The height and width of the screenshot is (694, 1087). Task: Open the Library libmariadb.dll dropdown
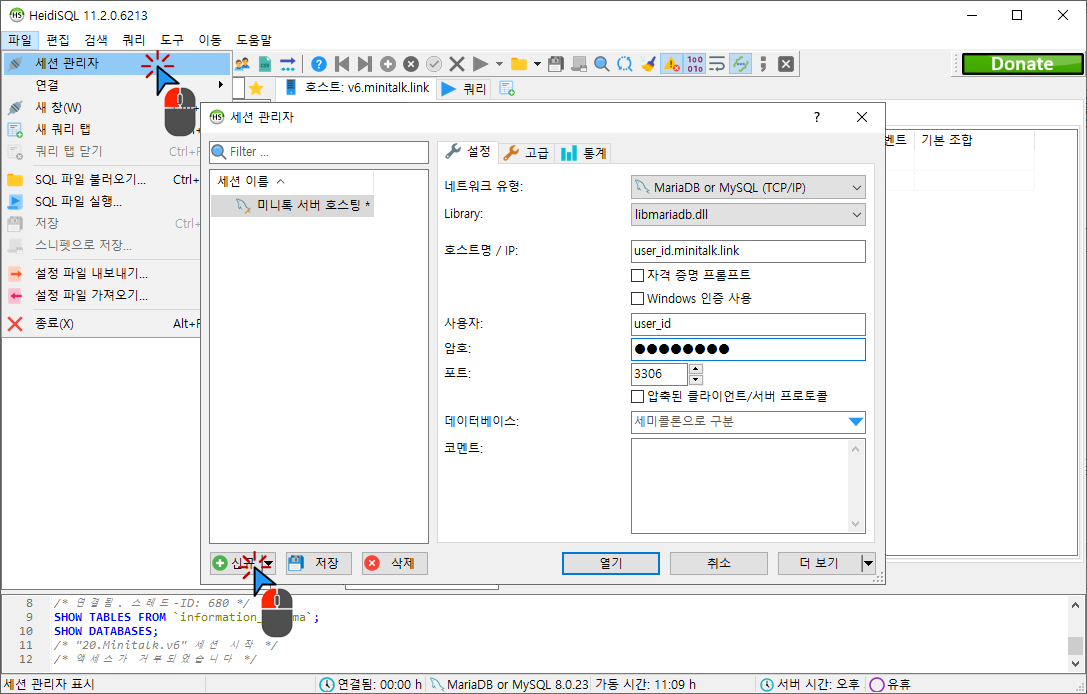[x=748, y=215]
